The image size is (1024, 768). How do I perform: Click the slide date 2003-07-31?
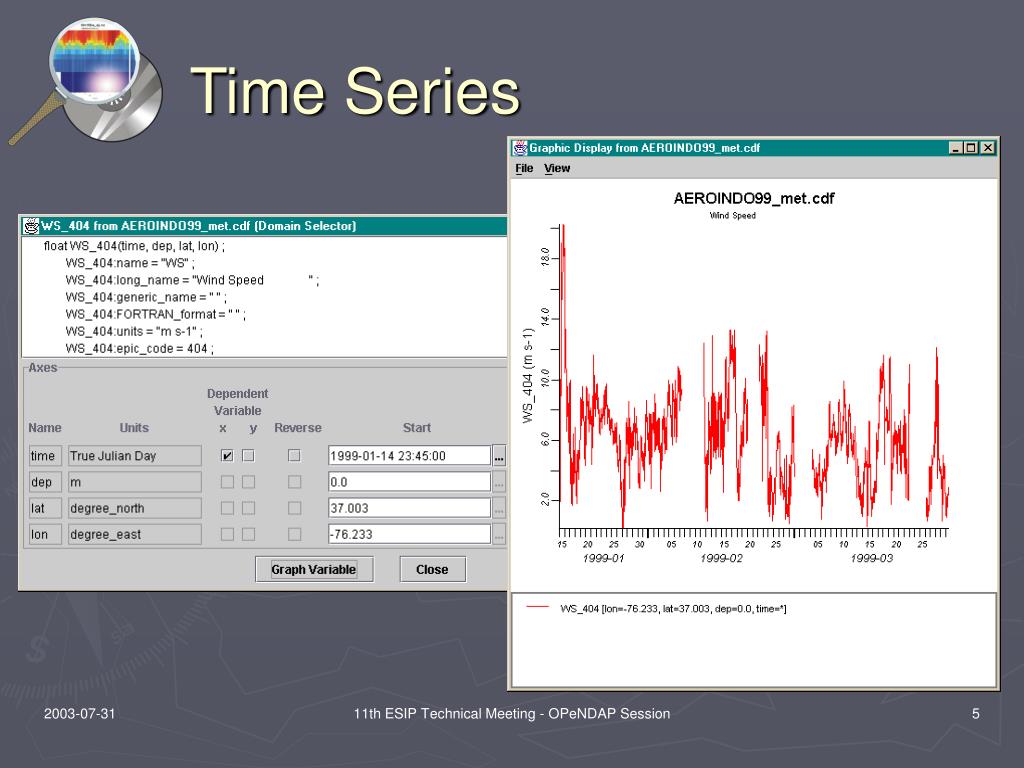click(80, 714)
